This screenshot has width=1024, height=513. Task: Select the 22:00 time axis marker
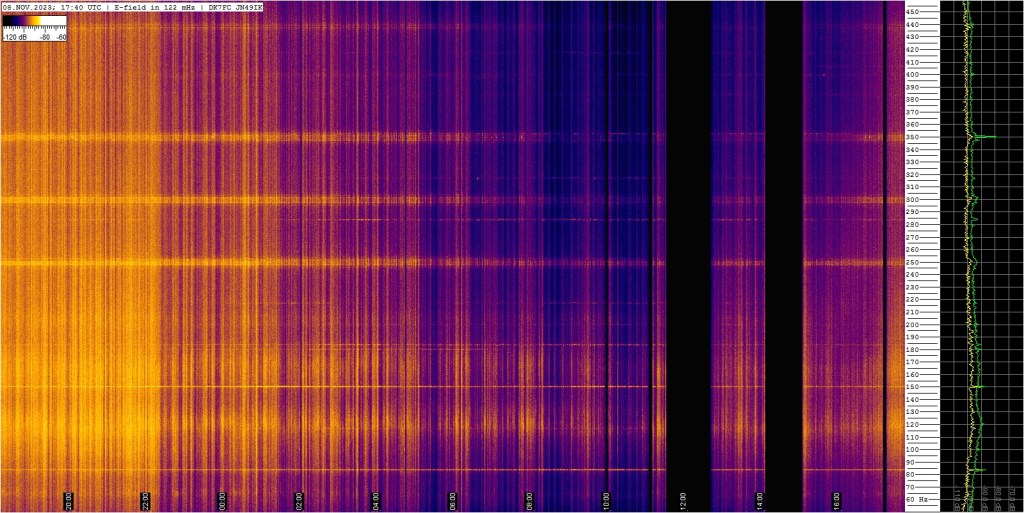(146, 501)
